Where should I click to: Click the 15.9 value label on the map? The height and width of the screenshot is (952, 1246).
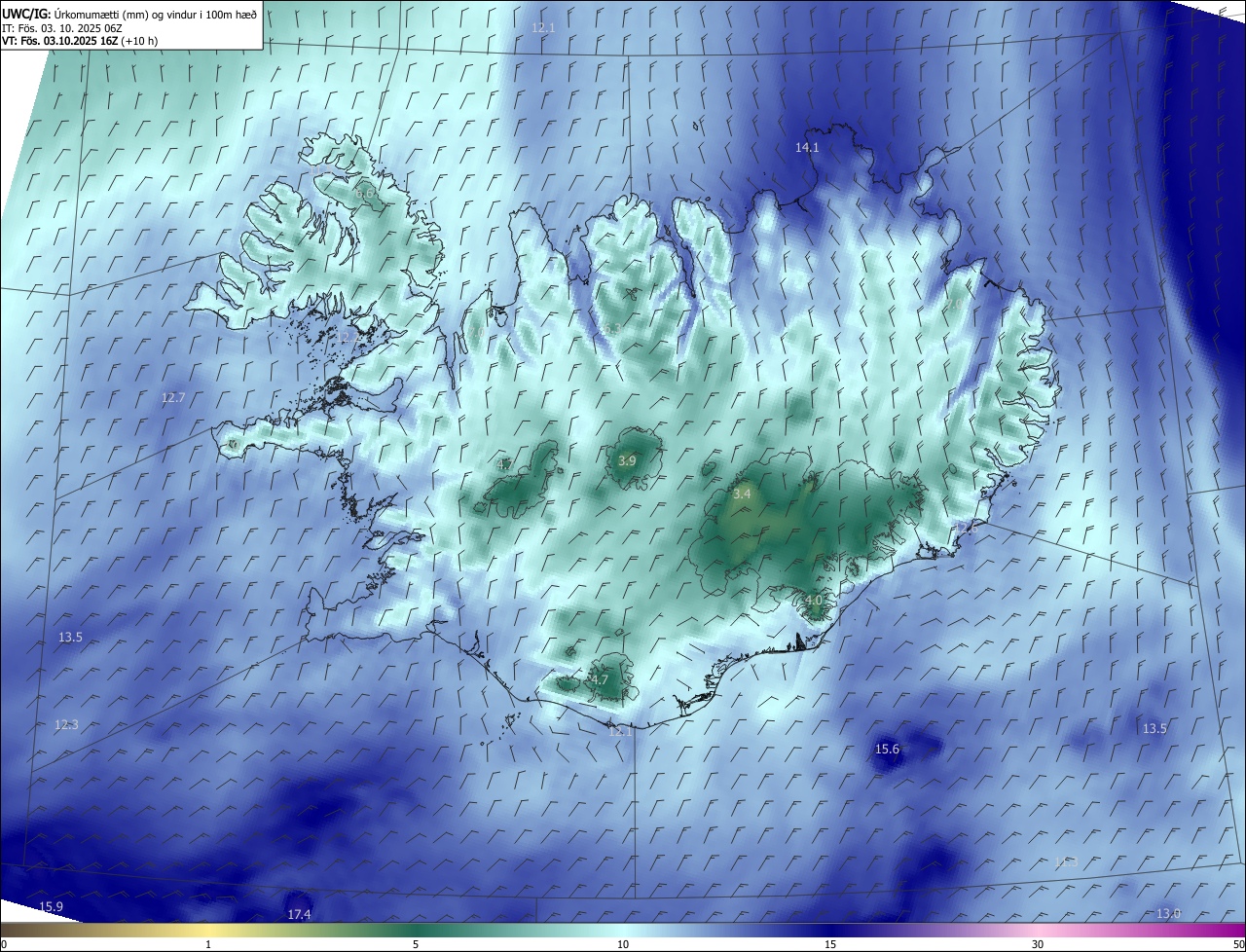click(x=51, y=906)
